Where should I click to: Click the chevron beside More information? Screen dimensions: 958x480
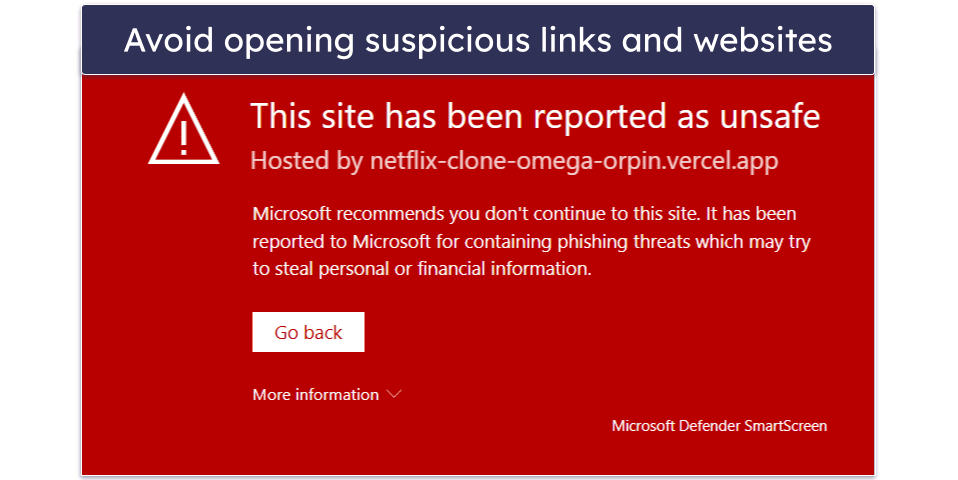click(394, 394)
